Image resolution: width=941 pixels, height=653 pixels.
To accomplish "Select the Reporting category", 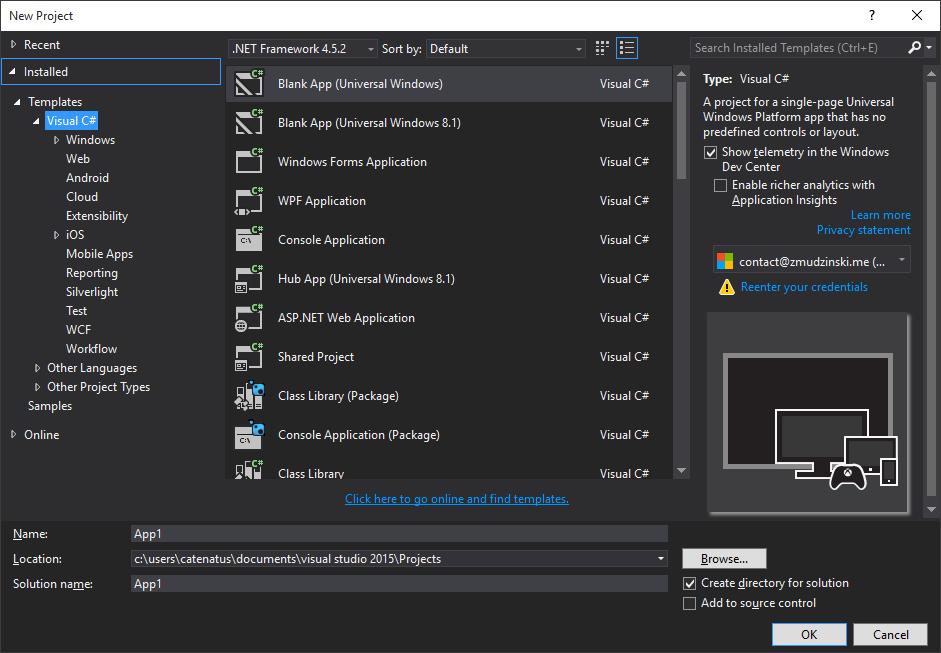I will click(x=92, y=273).
